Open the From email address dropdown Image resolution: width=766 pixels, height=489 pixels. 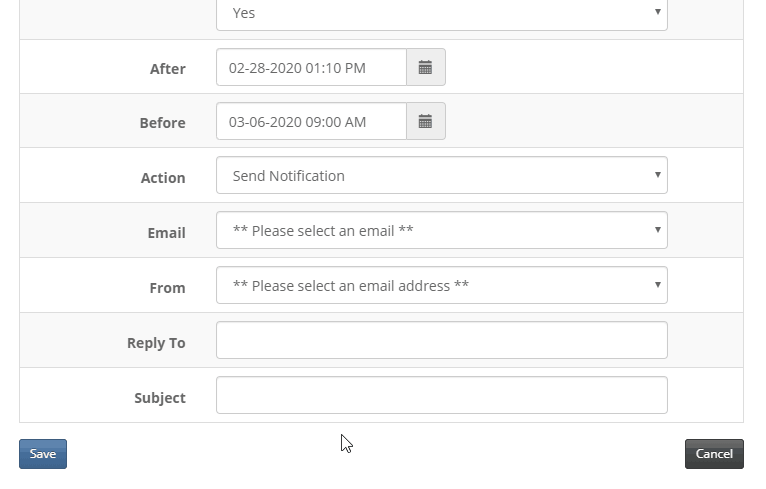click(x=442, y=285)
